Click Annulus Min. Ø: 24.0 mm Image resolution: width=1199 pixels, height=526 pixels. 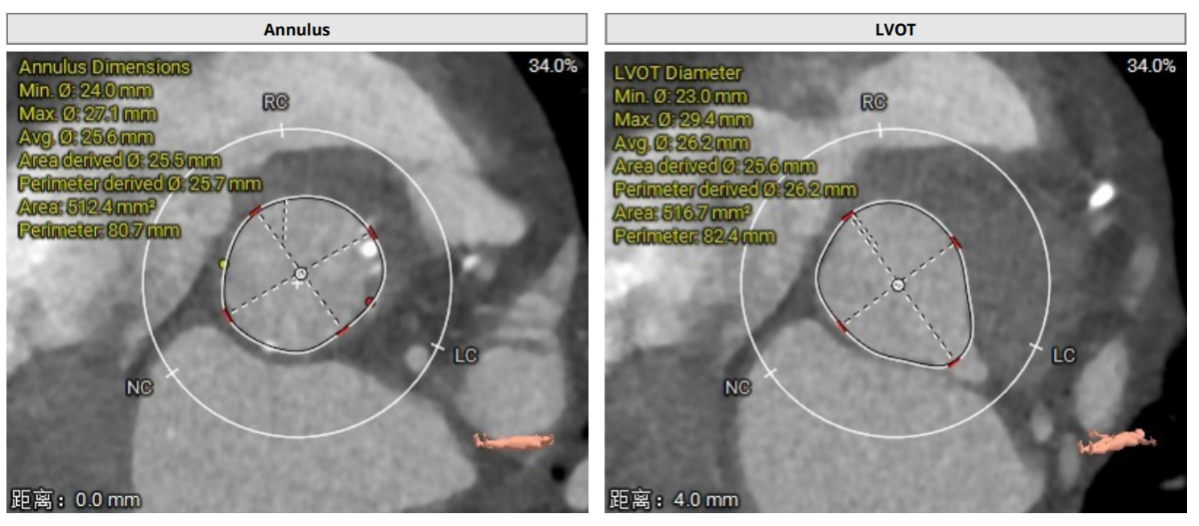(85, 91)
